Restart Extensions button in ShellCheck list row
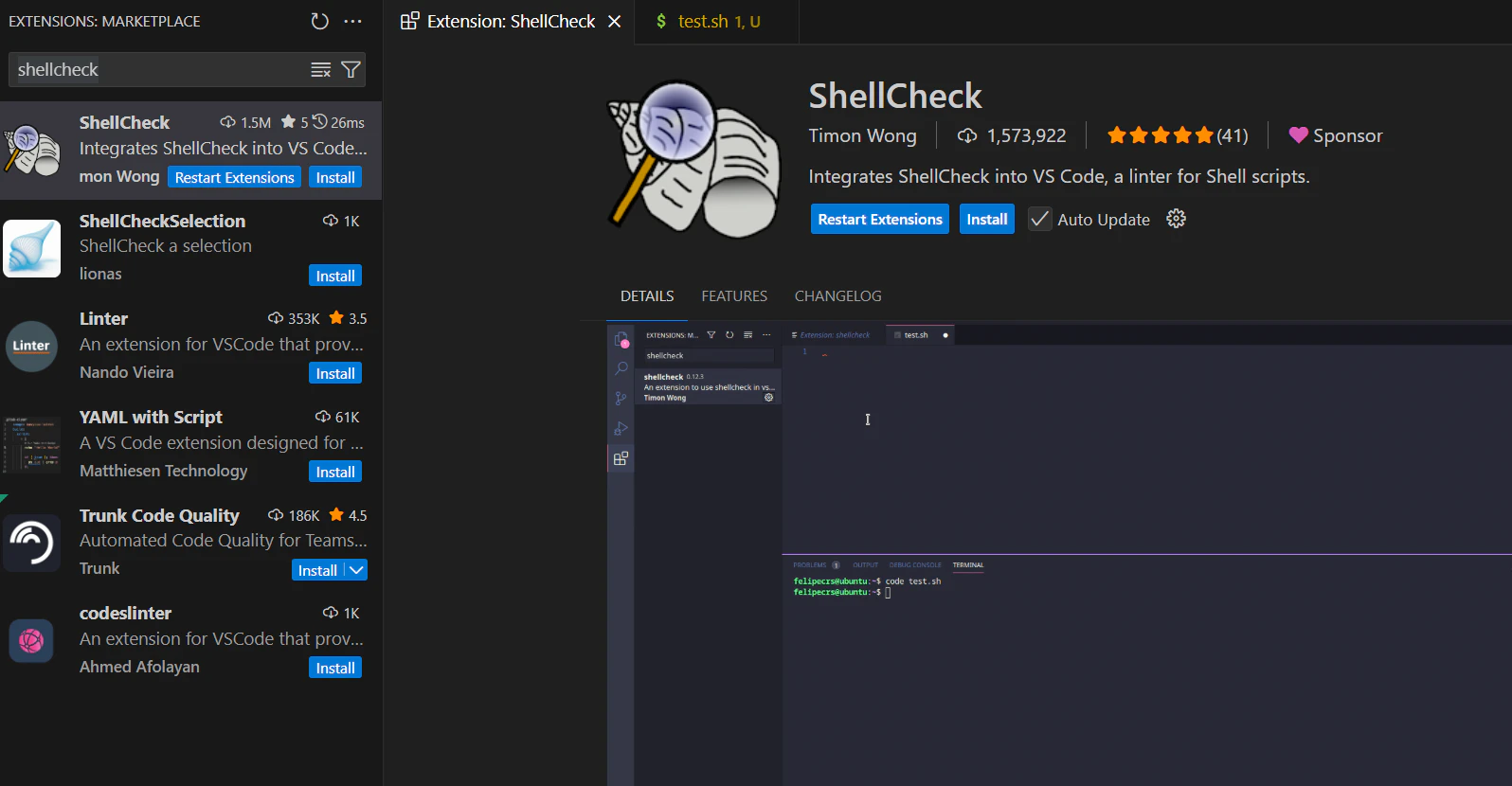Screen dimensions: 1512x786 click(234, 177)
